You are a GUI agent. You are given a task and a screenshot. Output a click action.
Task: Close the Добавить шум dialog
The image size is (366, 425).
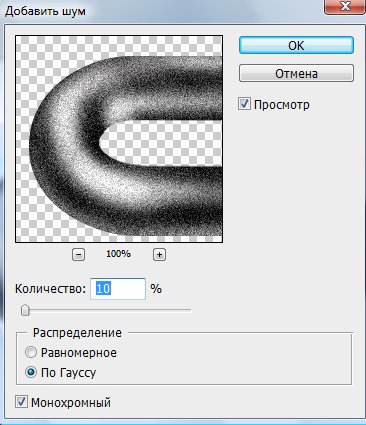click(345, 7)
